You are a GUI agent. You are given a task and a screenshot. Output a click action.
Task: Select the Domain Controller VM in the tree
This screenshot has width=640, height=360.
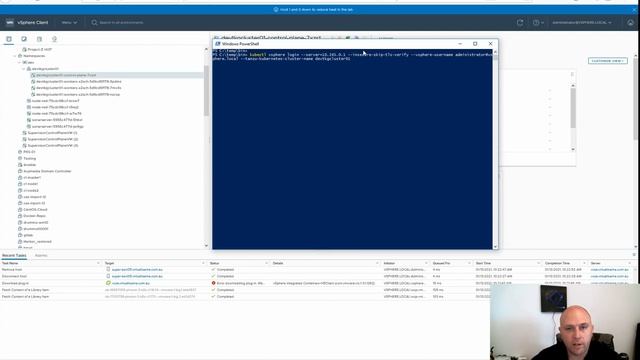(x=47, y=171)
